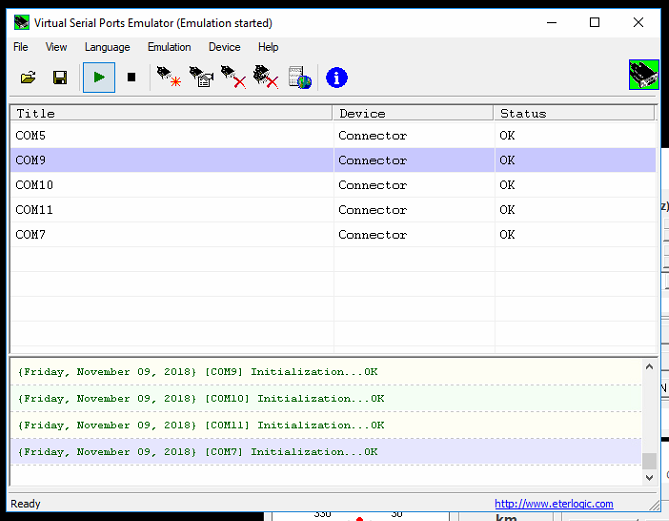
Task: Open the Help menu
Action: pos(268,47)
